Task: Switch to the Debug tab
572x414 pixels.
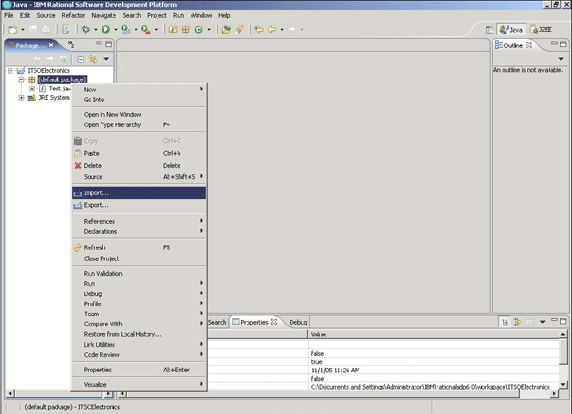Action: tap(298, 322)
